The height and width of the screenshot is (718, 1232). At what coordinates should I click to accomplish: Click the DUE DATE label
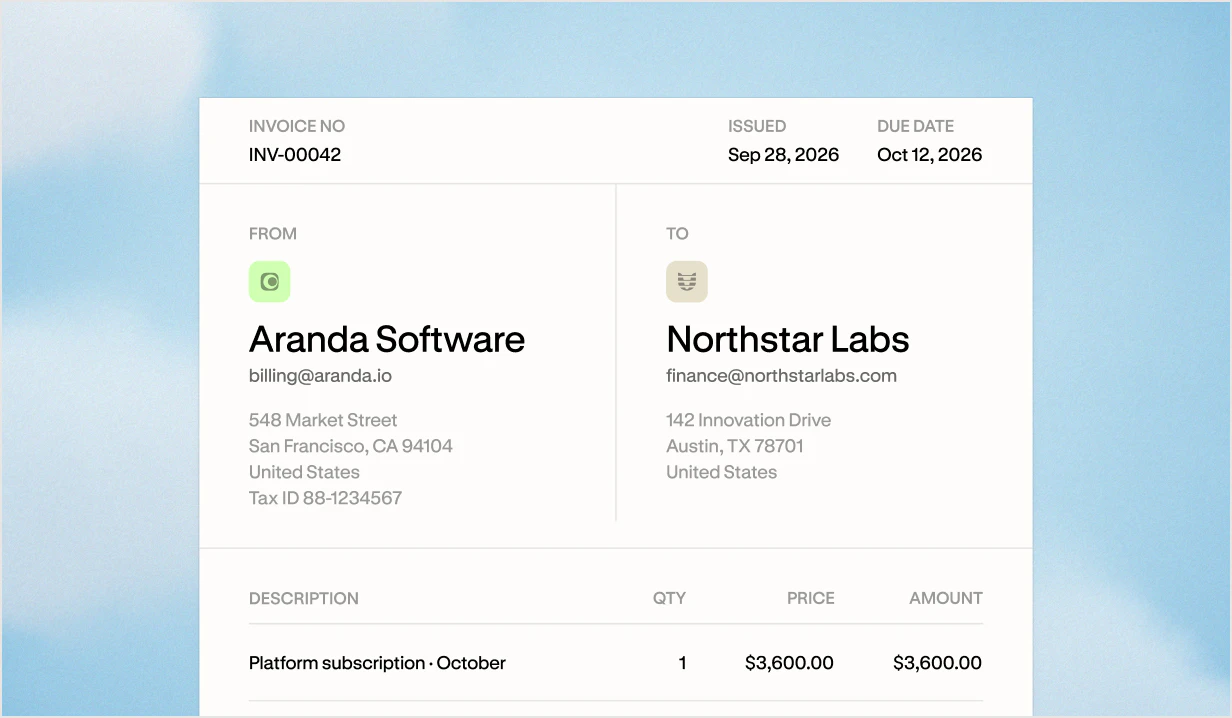tap(916, 126)
